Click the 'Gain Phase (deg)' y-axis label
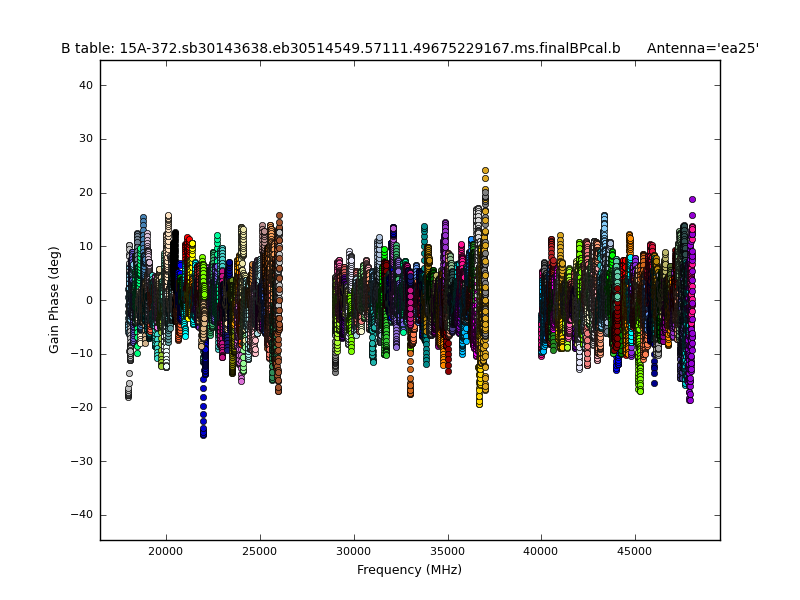 click(x=55, y=300)
